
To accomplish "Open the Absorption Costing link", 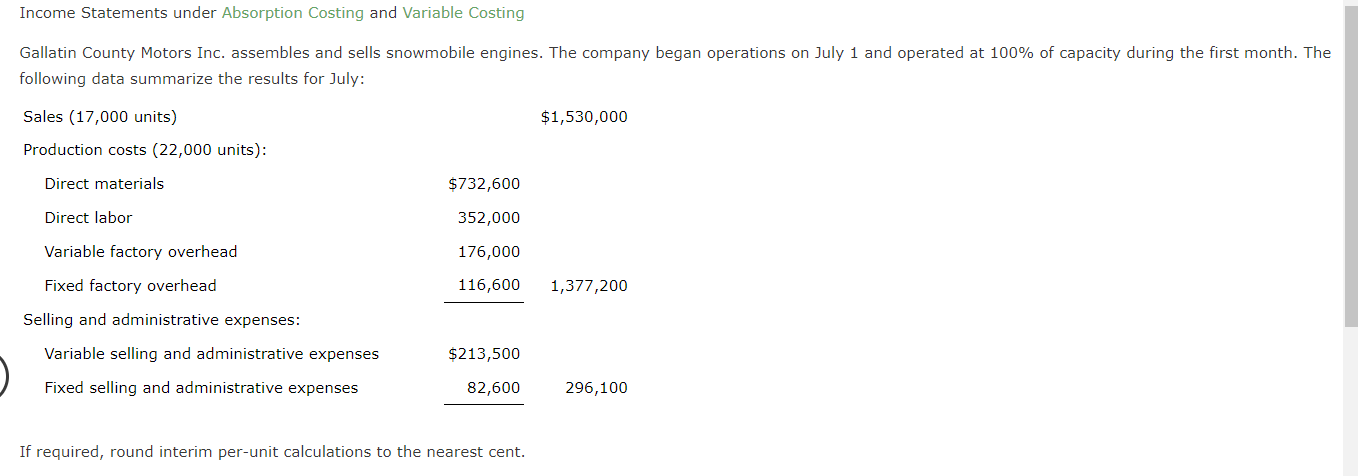I will coord(292,13).
